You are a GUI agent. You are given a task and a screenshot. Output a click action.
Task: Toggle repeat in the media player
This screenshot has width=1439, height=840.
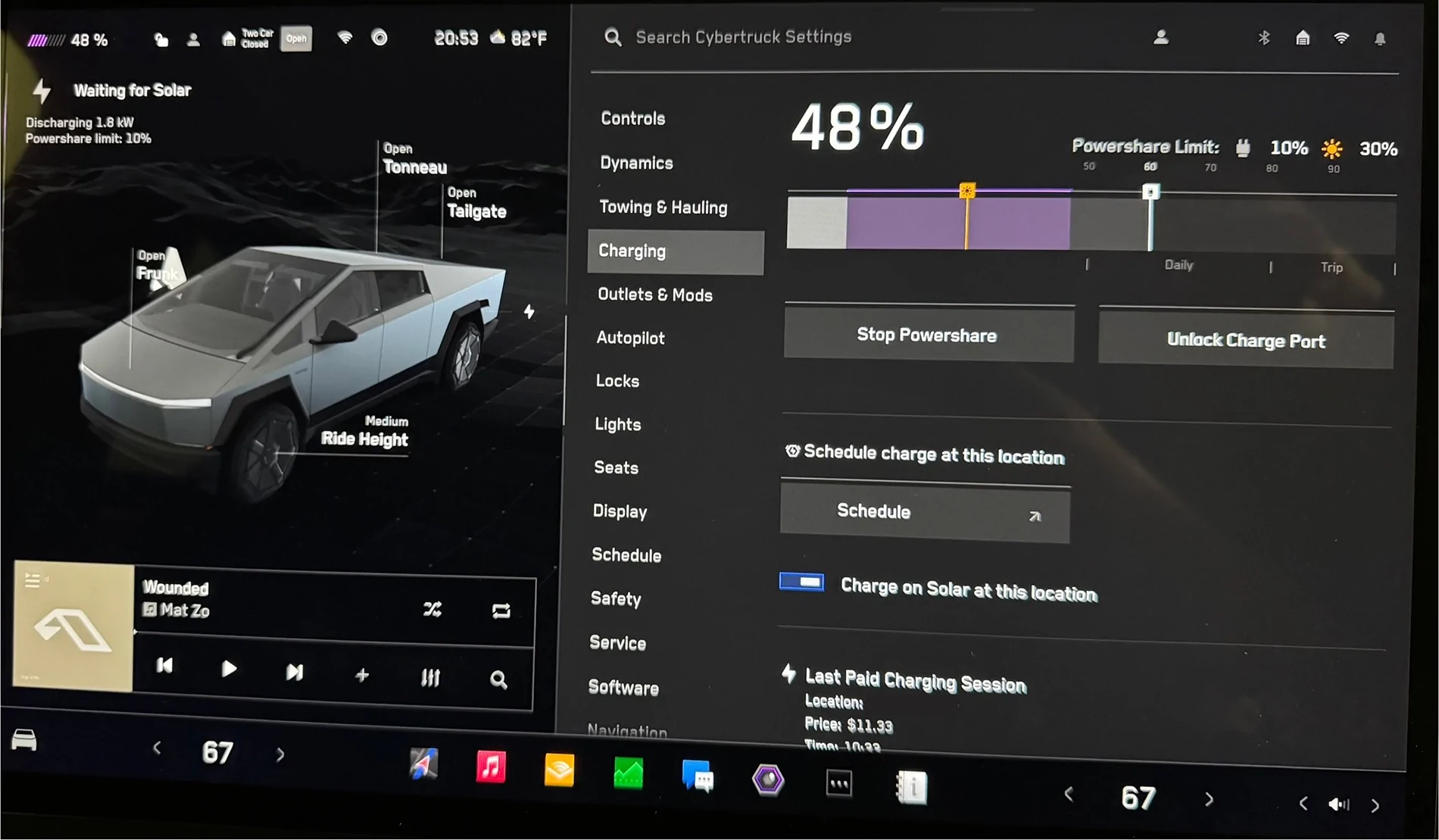501,610
